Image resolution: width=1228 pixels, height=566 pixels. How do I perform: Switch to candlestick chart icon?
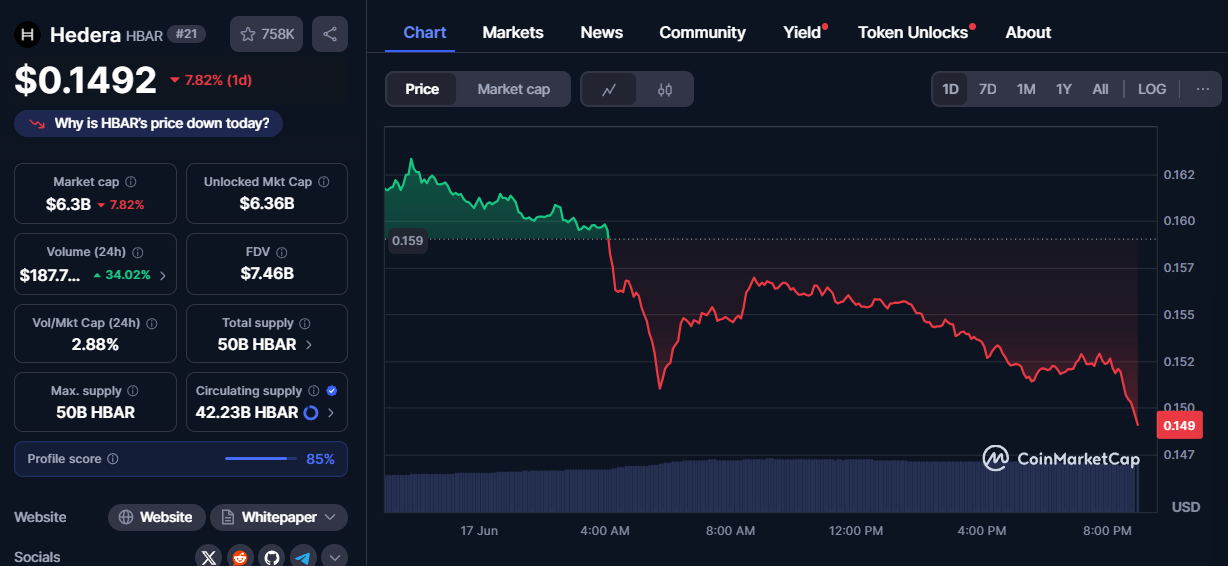click(665, 89)
